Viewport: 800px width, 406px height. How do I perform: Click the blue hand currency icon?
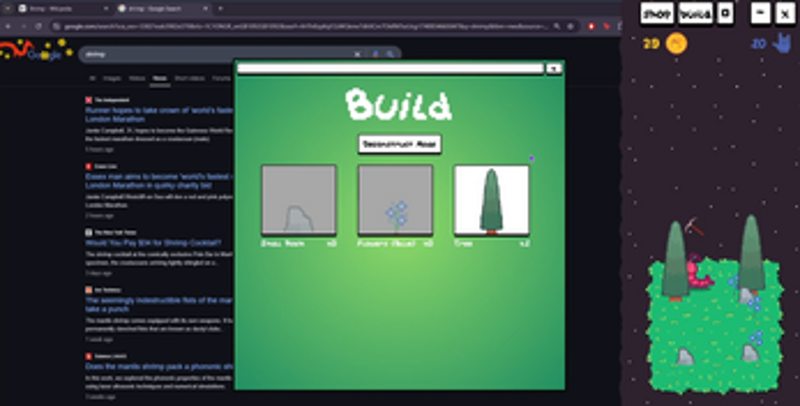coord(785,43)
